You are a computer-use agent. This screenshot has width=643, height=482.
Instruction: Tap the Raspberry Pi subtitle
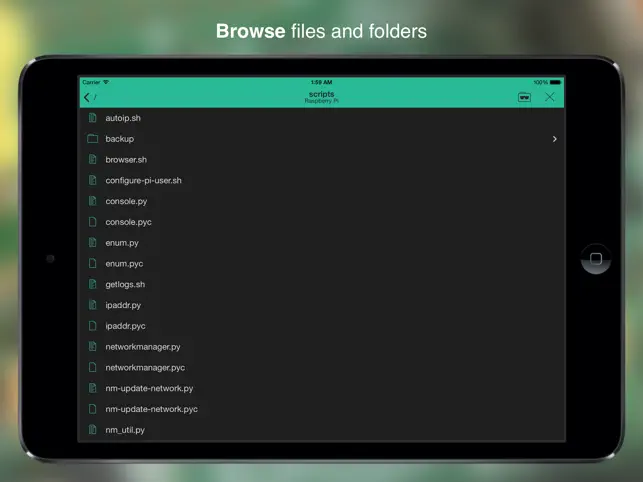coord(322,101)
